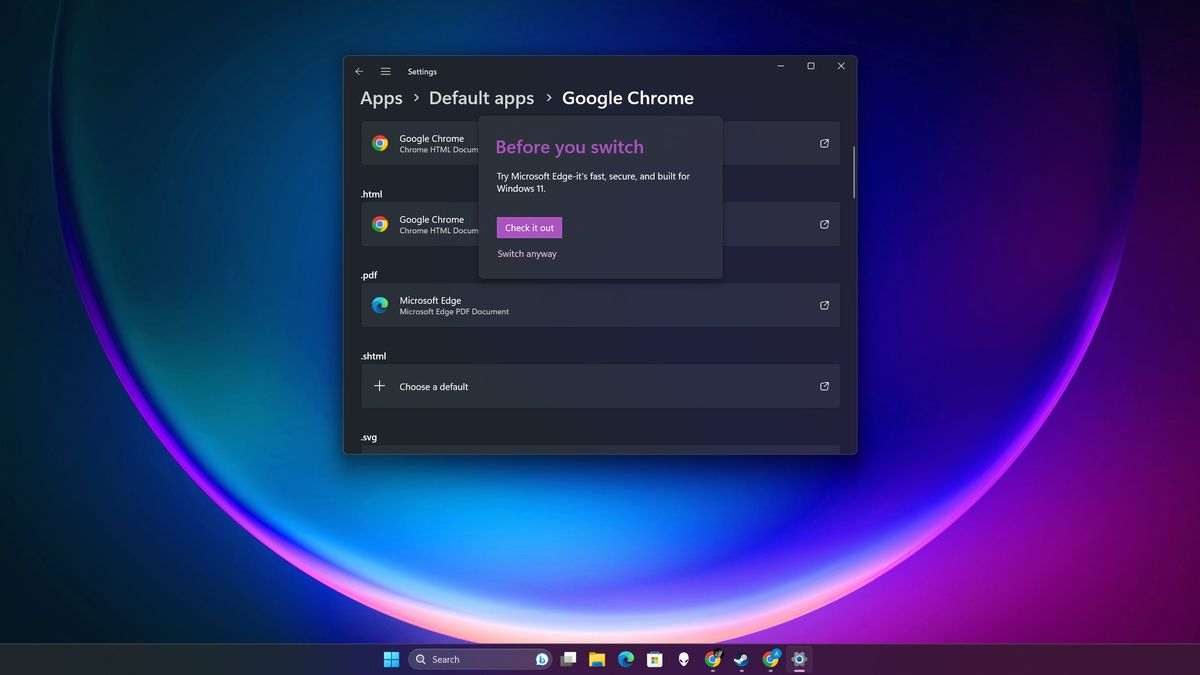The width and height of the screenshot is (1200, 675).
Task: Click the external link icon on the Microsoft Edge PDF row
Action: coord(823,305)
